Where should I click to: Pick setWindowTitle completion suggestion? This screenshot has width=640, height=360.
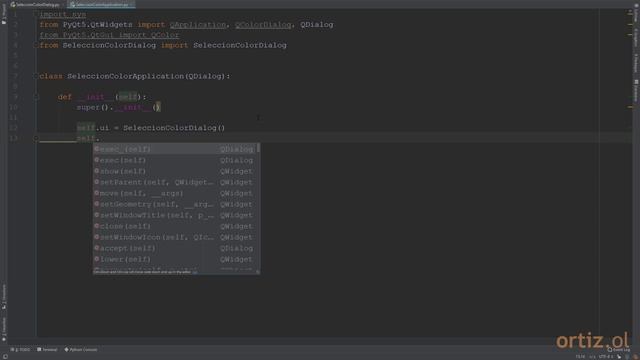click(174, 216)
